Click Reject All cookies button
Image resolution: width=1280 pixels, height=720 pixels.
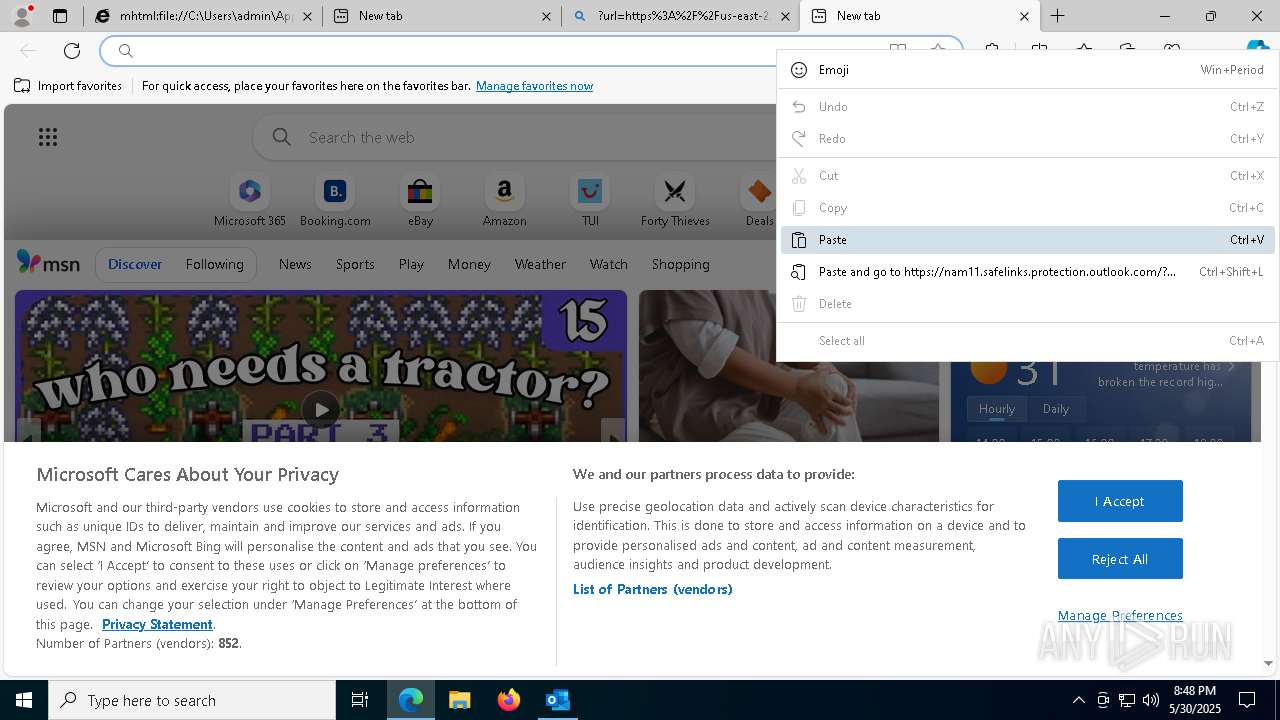pyautogui.click(x=1120, y=559)
